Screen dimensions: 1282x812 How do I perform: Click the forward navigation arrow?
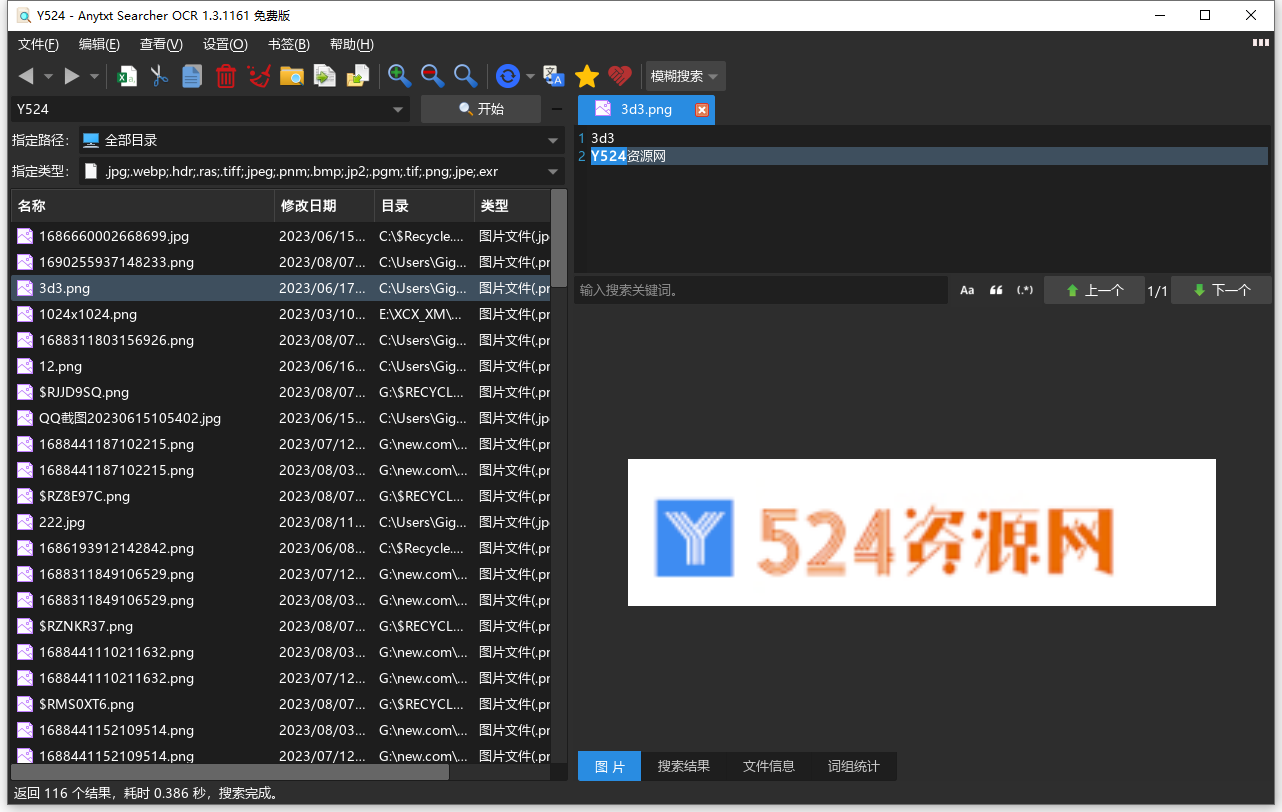tap(72, 76)
